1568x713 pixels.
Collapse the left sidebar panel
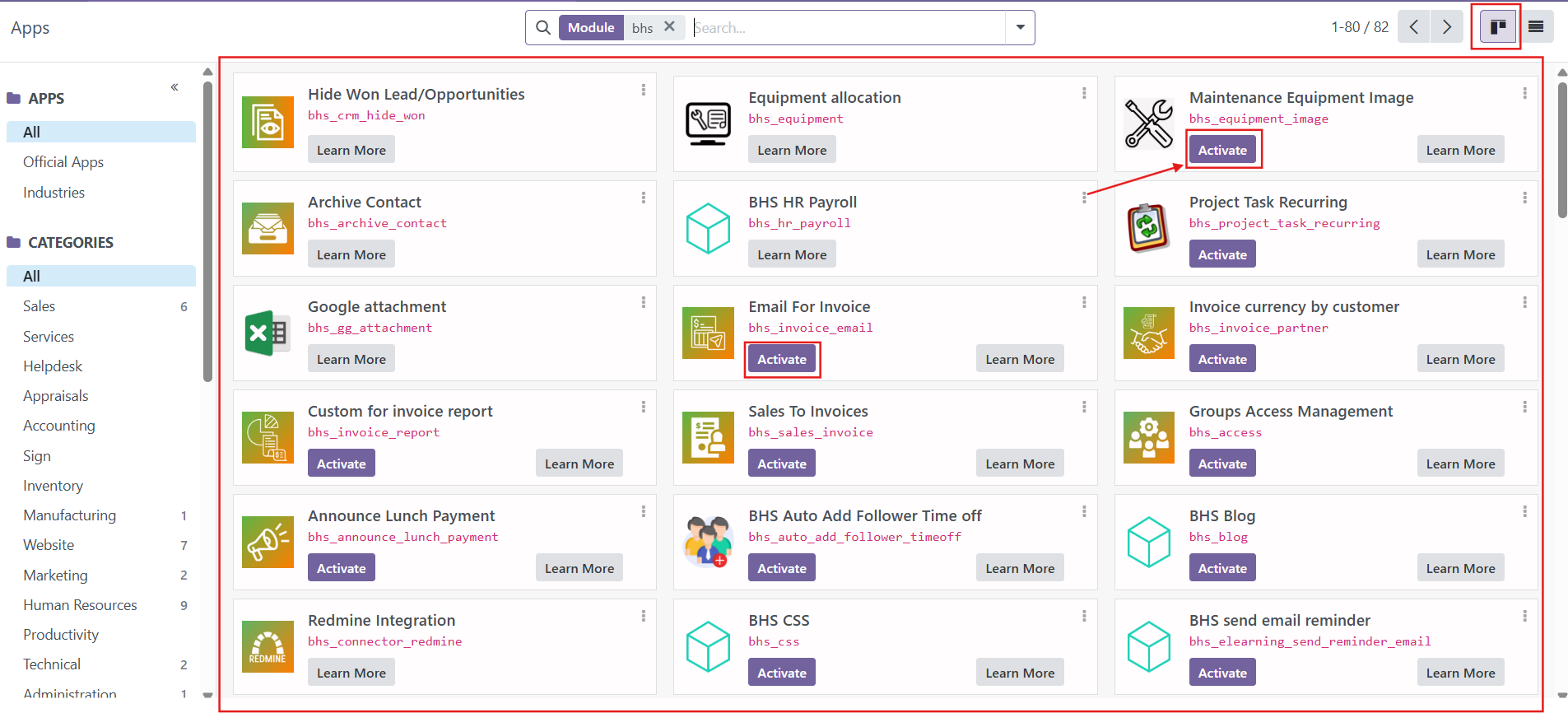click(174, 87)
